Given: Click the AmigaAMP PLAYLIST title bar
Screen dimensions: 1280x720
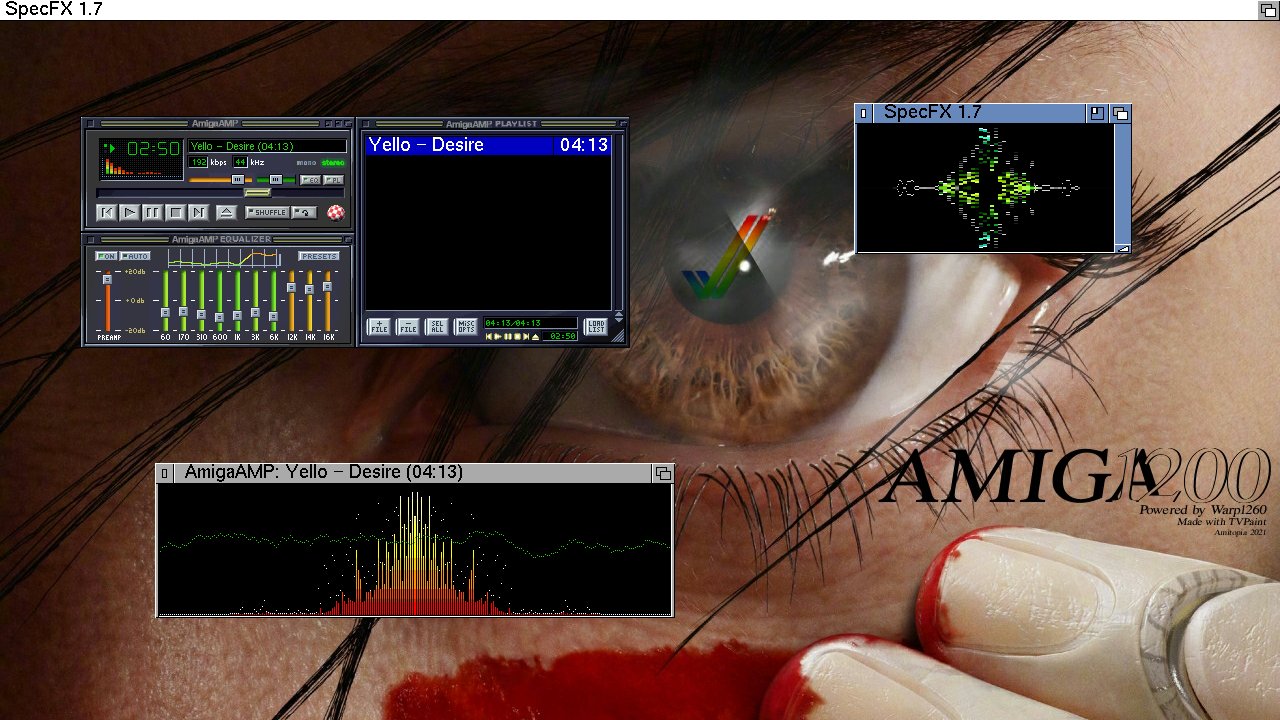Looking at the screenshot, I should [492, 123].
